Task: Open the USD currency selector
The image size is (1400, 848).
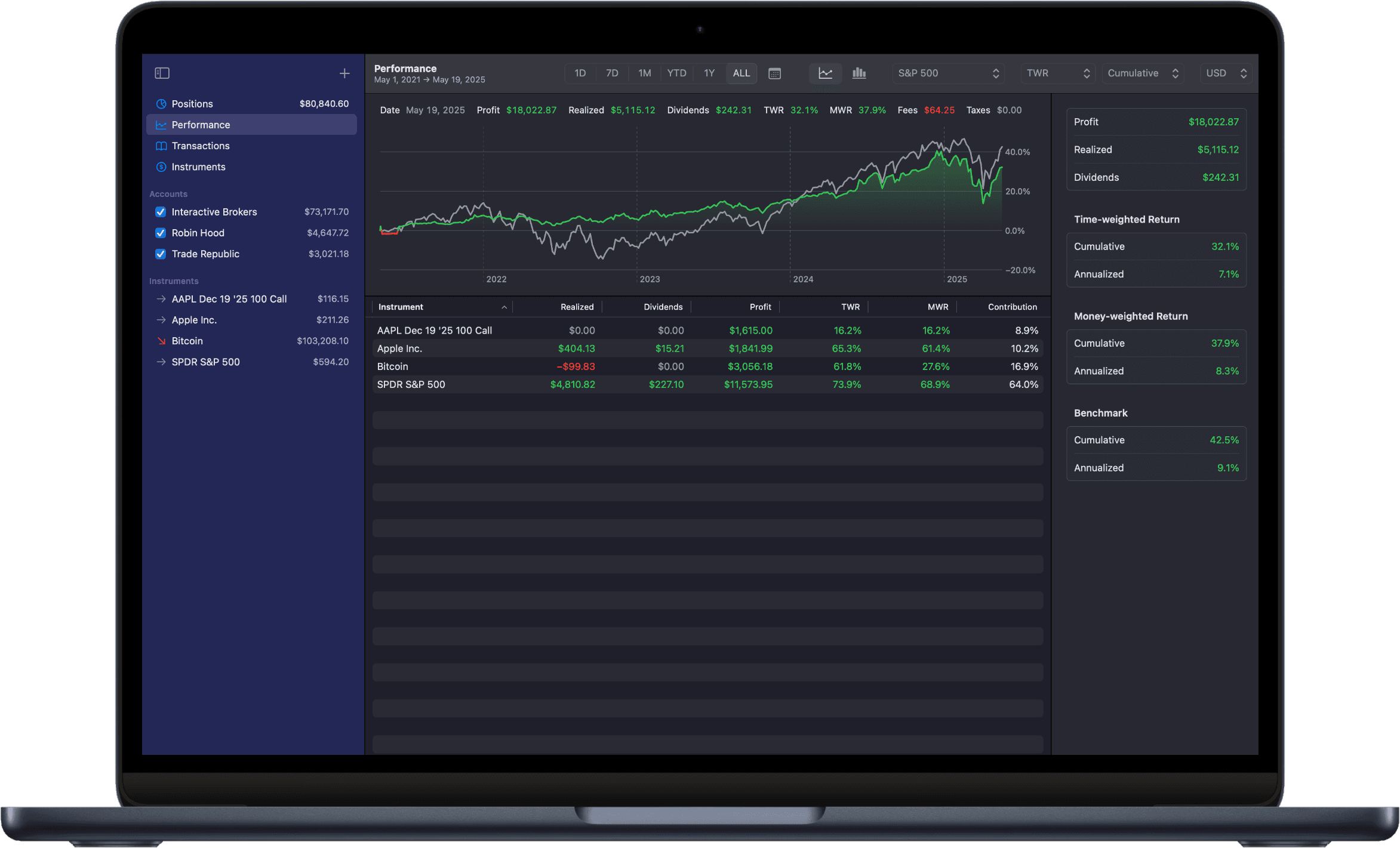Action: pos(1224,73)
